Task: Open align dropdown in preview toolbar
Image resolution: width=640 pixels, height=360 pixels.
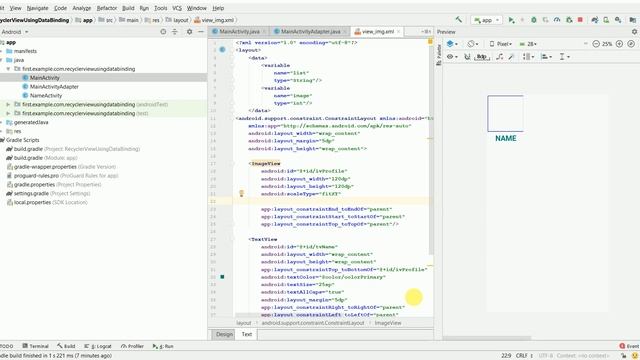Action: [546, 57]
